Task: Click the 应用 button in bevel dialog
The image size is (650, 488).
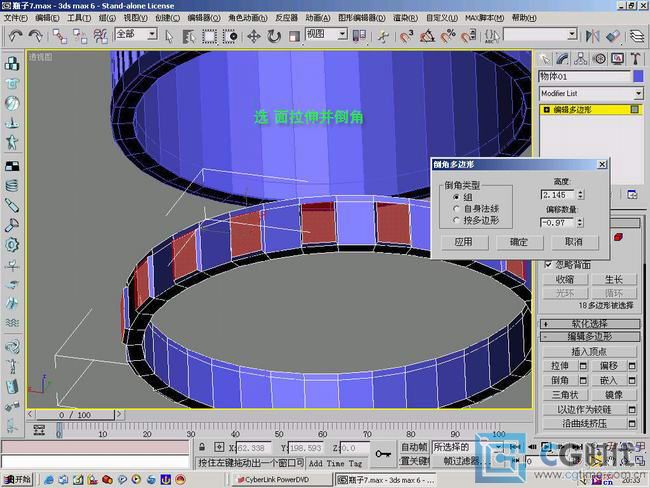Action: (x=464, y=242)
